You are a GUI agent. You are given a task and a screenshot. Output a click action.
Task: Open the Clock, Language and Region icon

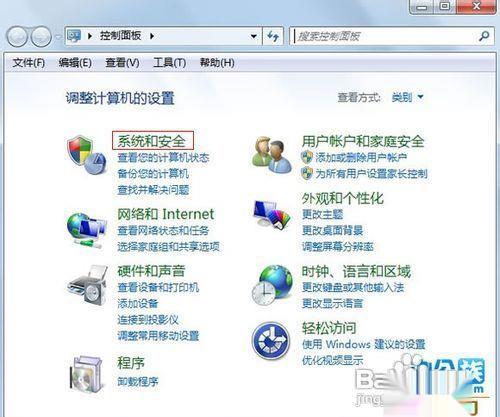click(x=272, y=285)
